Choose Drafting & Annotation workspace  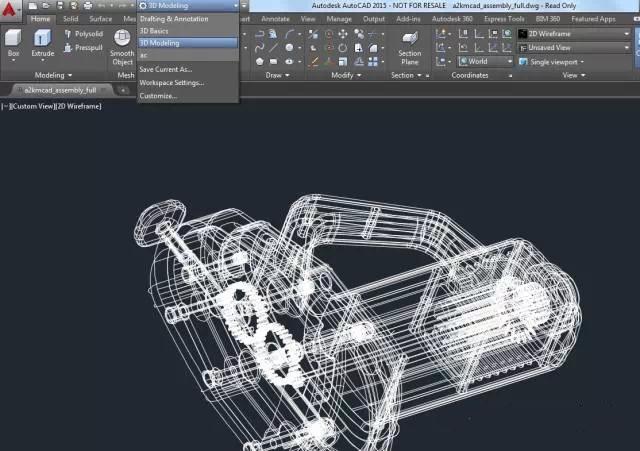175,19
